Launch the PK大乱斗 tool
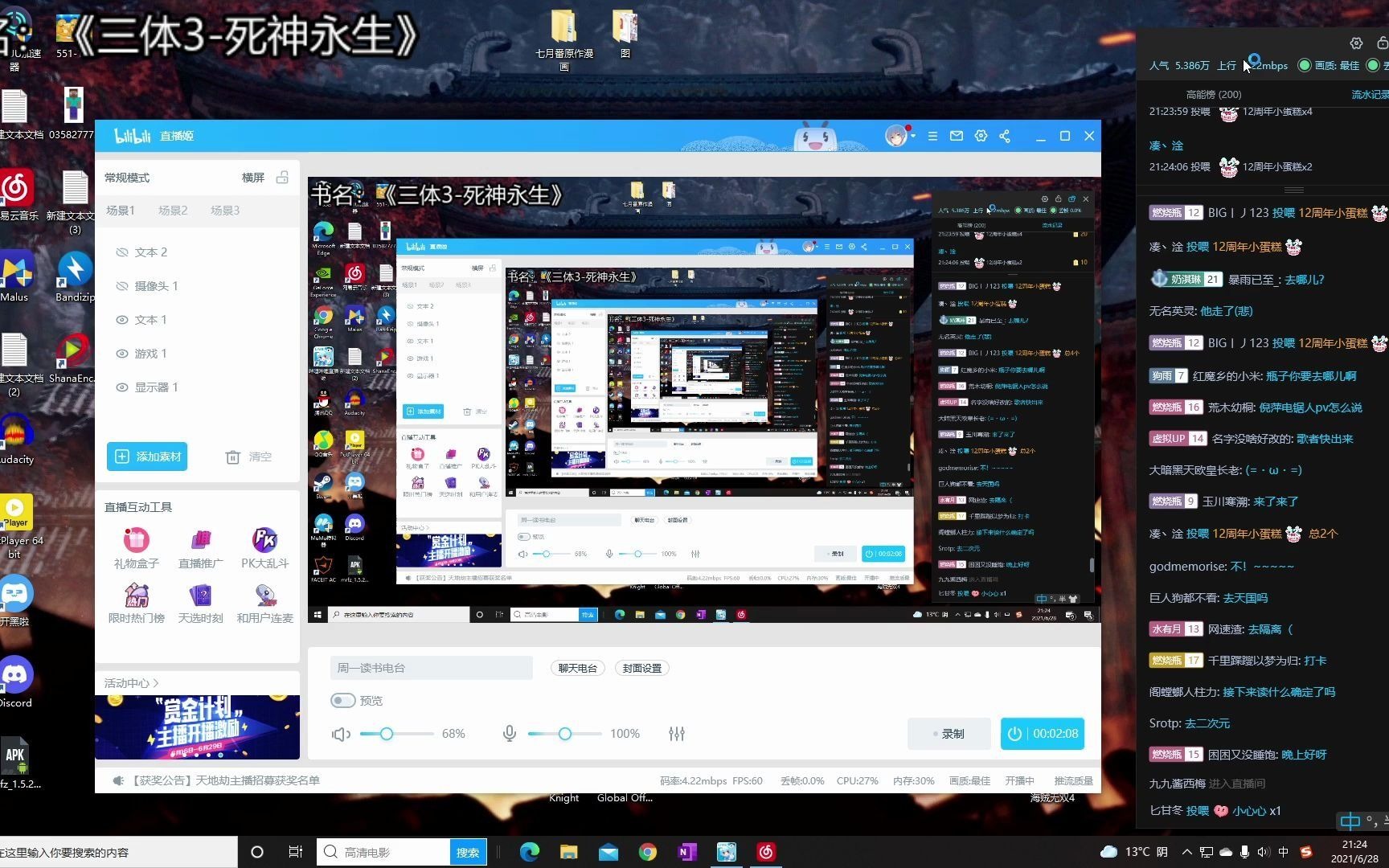This screenshot has height=868, width=1389. click(x=264, y=549)
